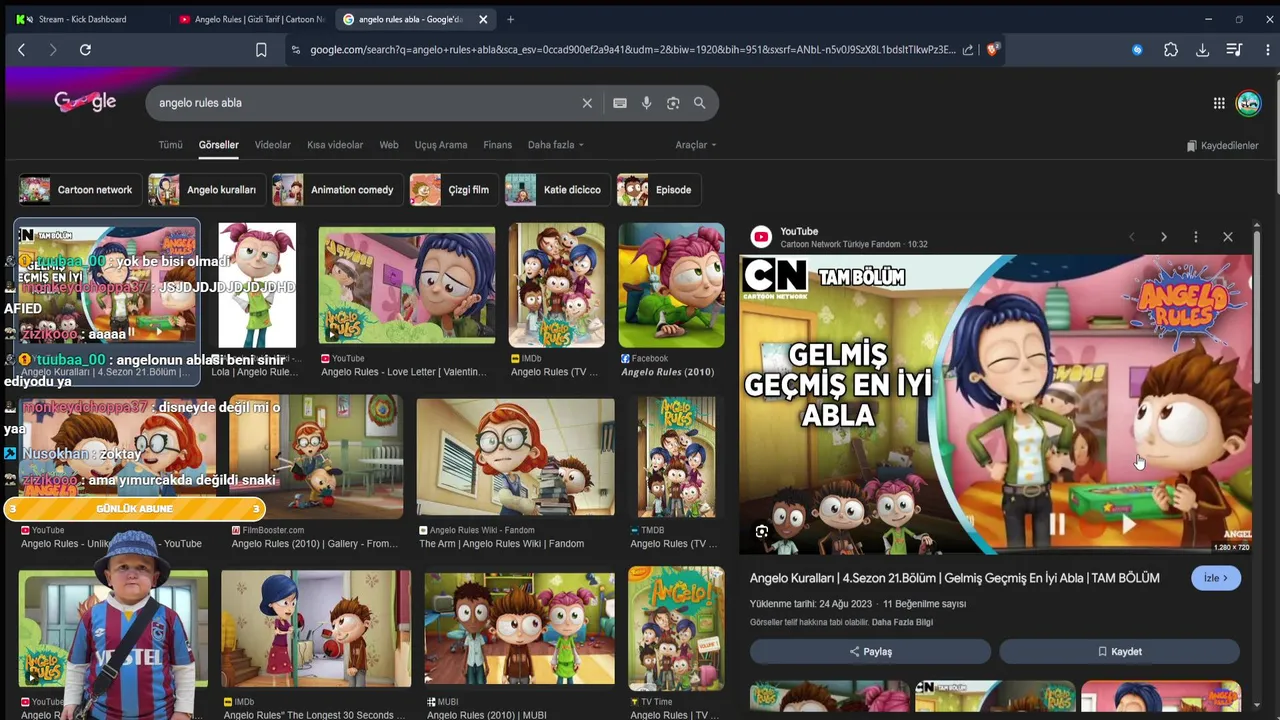Open the FilmBooster Angelo Rules Gallery thumbnail
Image resolution: width=1280 pixels, height=720 pixels.
(315, 457)
